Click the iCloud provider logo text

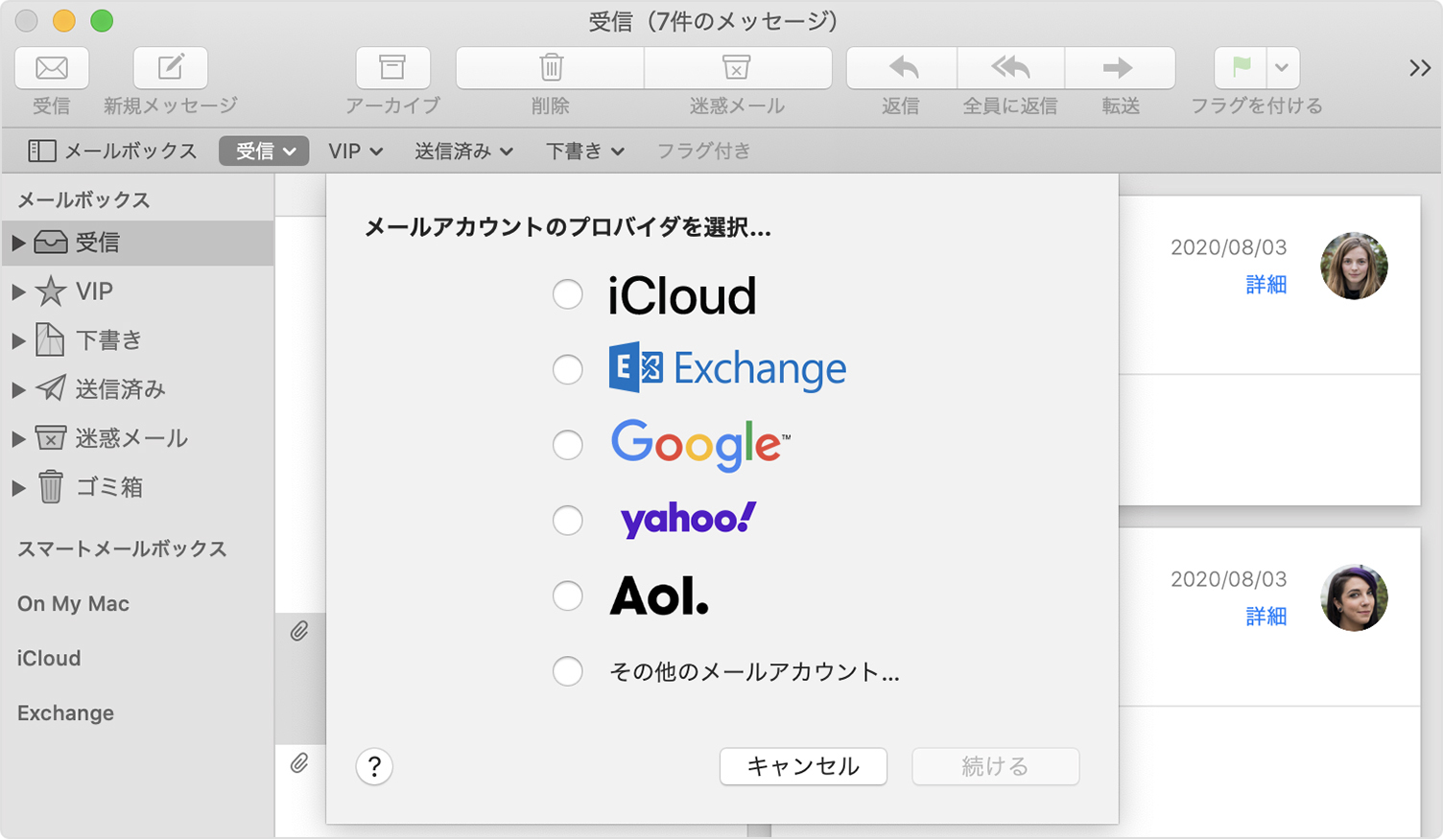pos(682,295)
